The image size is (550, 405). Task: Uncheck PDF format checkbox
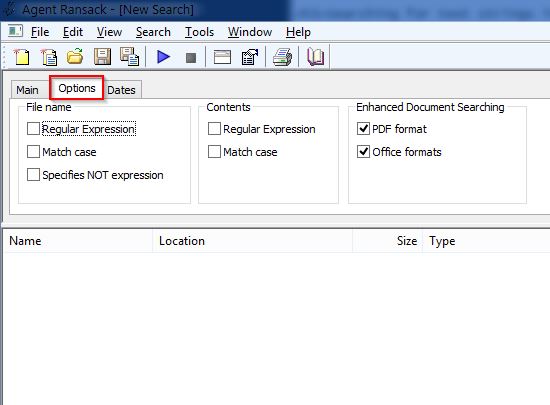pos(363,129)
